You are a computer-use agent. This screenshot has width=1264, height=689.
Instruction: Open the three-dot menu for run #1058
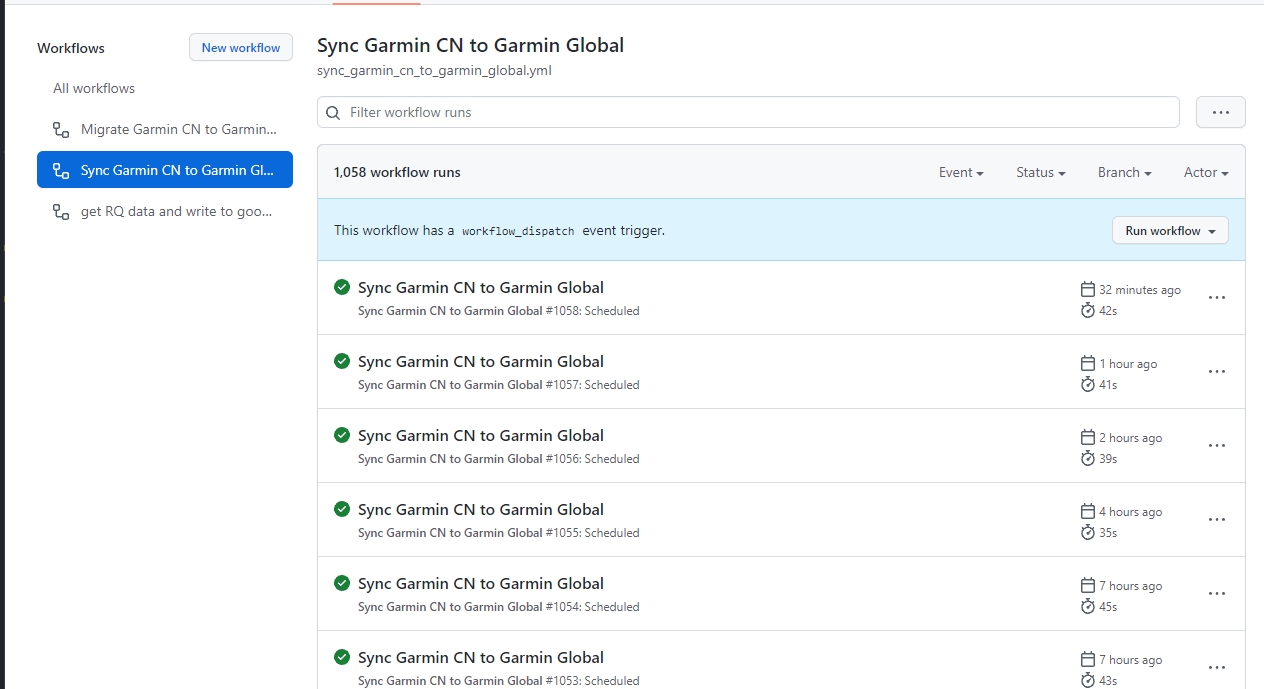click(x=1217, y=297)
